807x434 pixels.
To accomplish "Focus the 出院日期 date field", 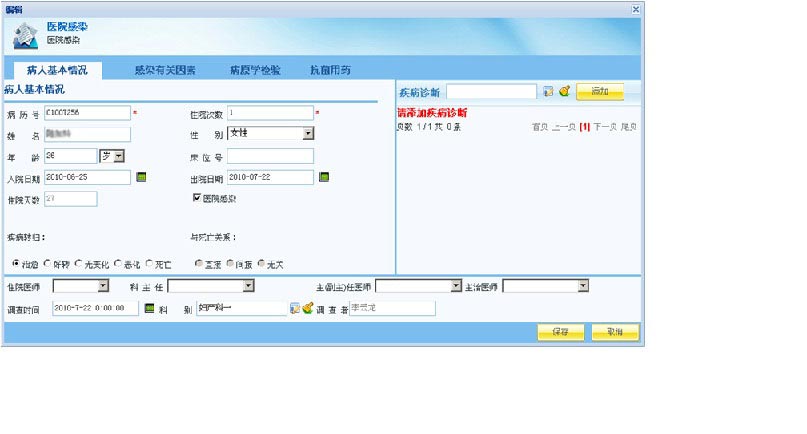I will pyautogui.click(x=270, y=177).
